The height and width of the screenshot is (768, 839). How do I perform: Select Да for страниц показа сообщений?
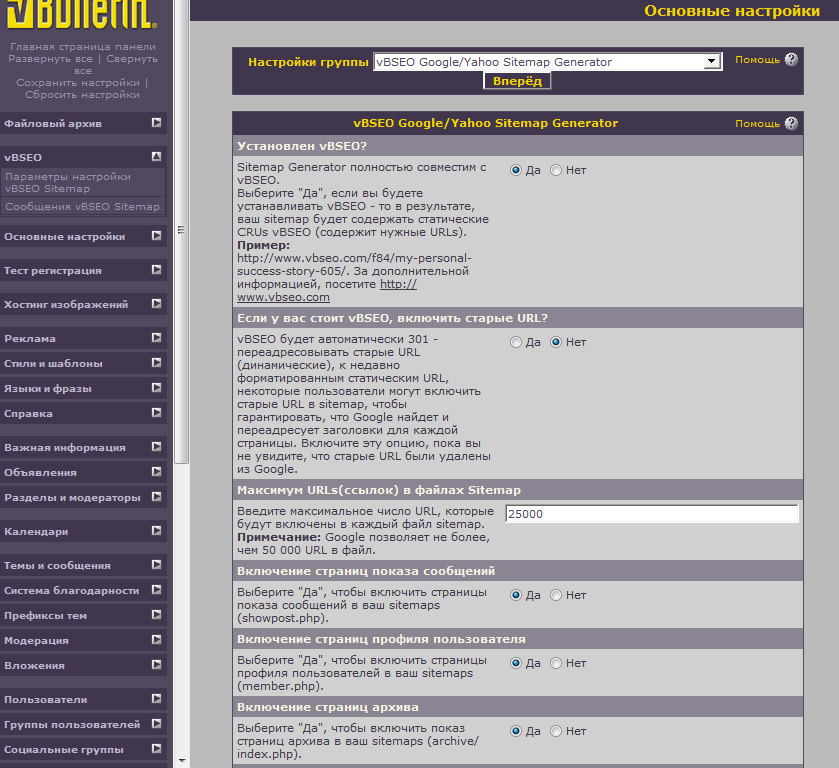516,595
